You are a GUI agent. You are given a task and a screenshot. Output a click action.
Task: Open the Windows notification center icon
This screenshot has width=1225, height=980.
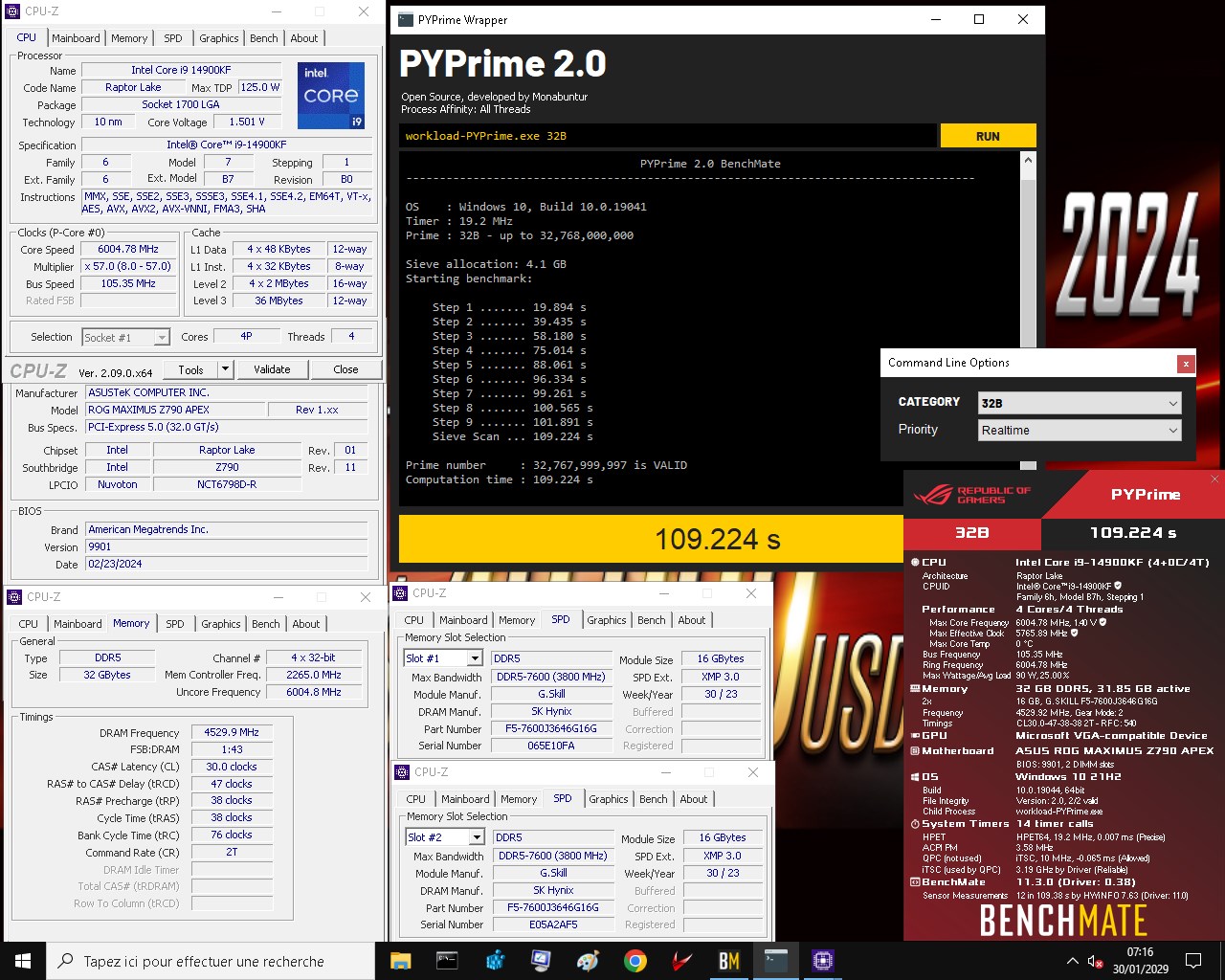pyautogui.click(x=1193, y=961)
